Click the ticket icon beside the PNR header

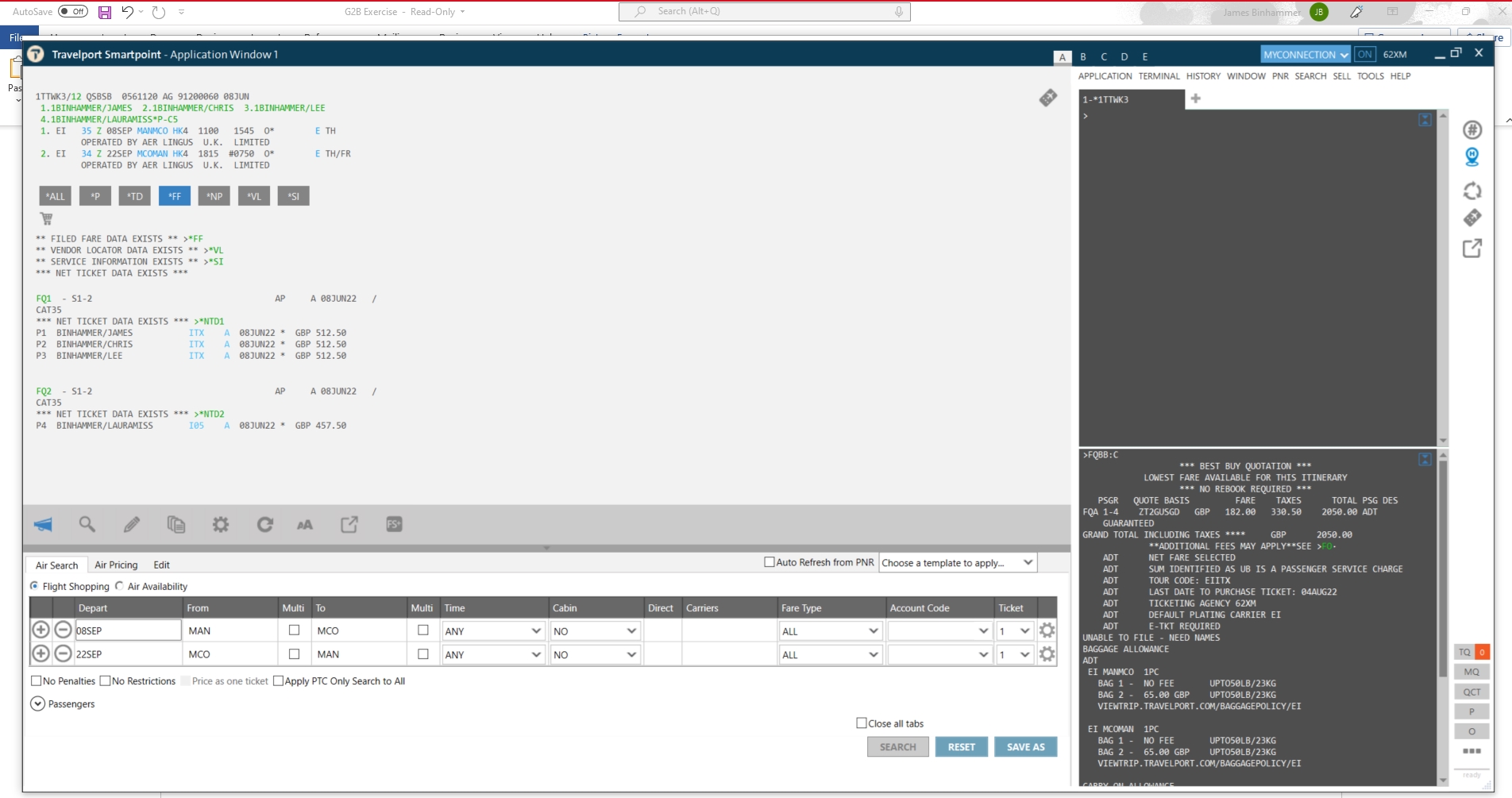[x=1048, y=98]
